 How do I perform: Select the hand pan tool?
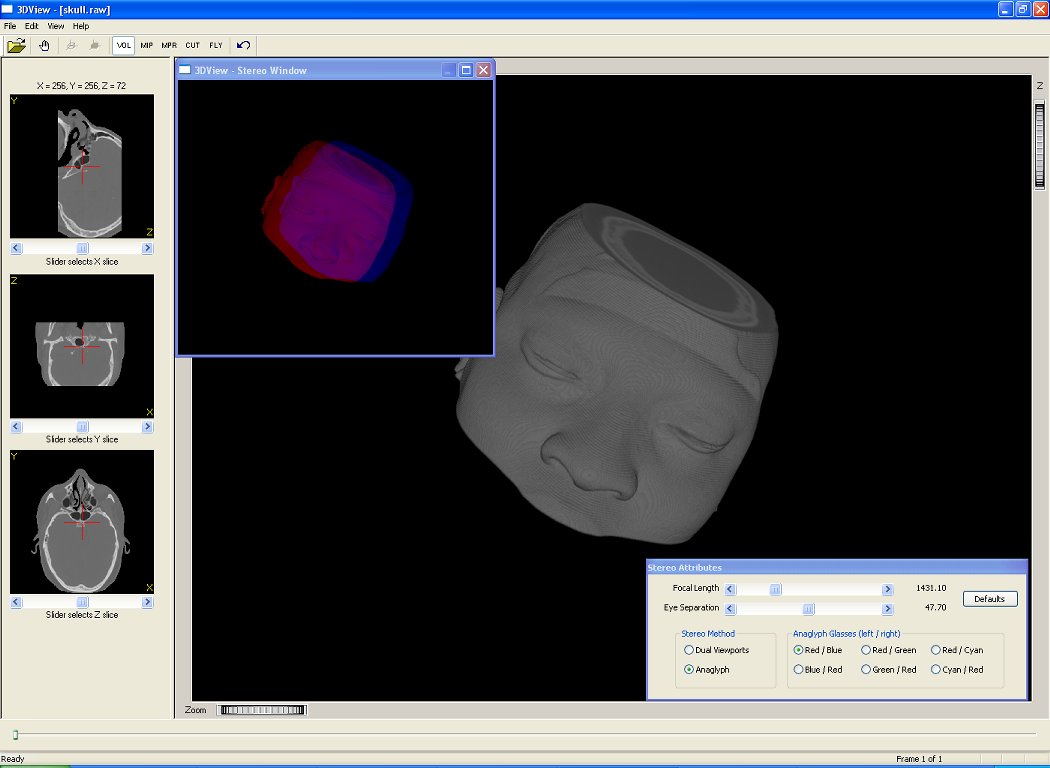pos(44,45)
